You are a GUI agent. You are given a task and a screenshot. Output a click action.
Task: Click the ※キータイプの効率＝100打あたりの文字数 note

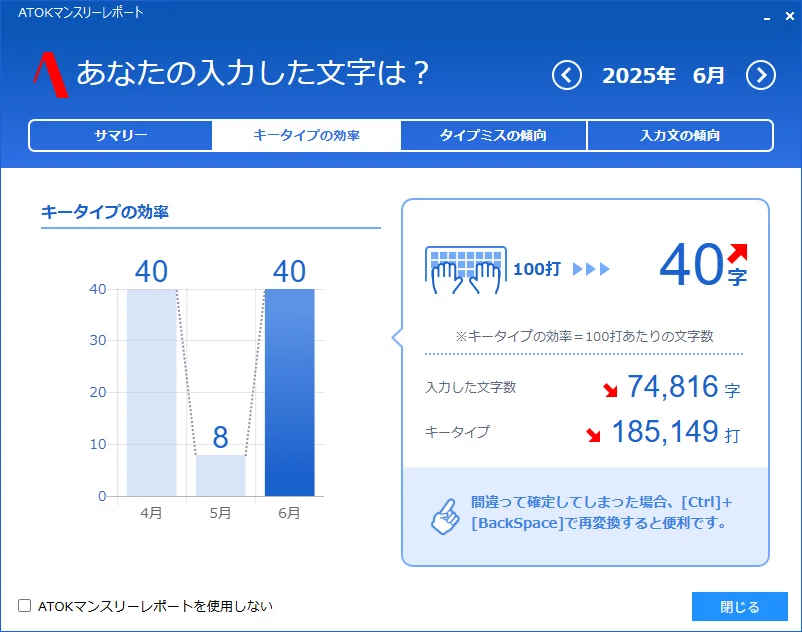[584, 336]
